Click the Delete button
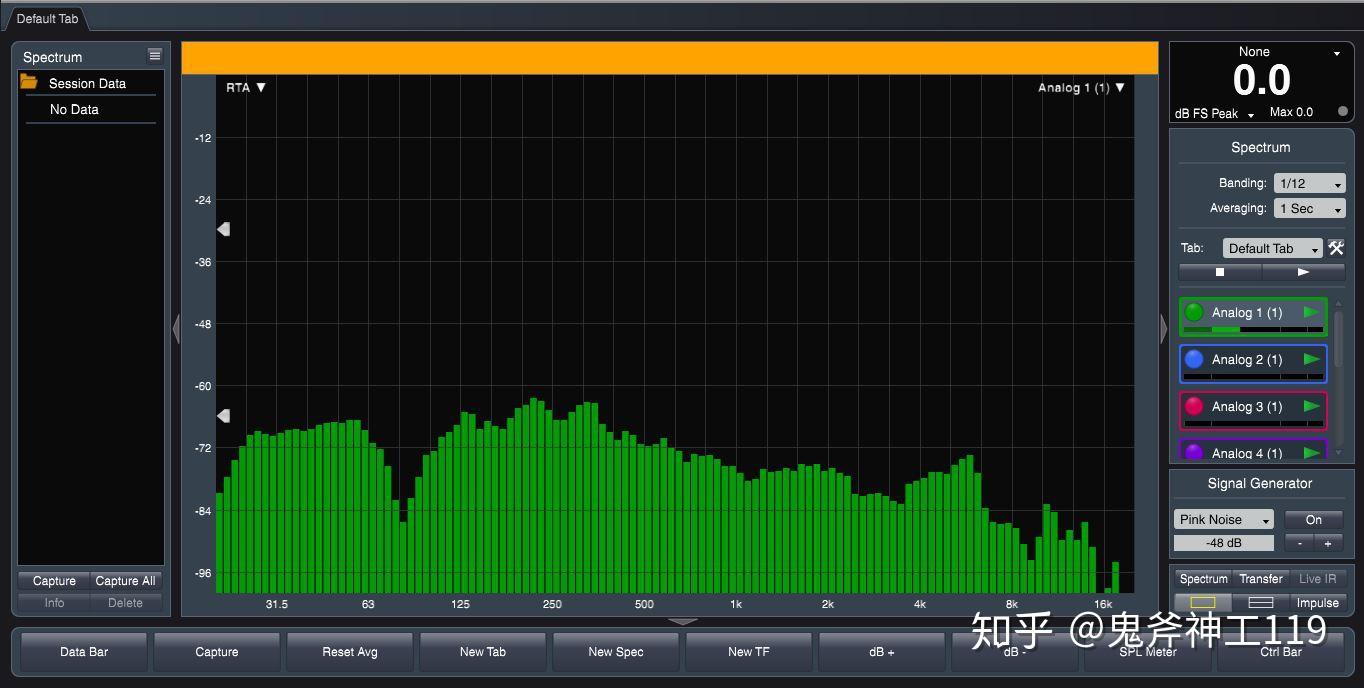The image size is (1364, 688). pyautogui.click(x=125, y=602)
